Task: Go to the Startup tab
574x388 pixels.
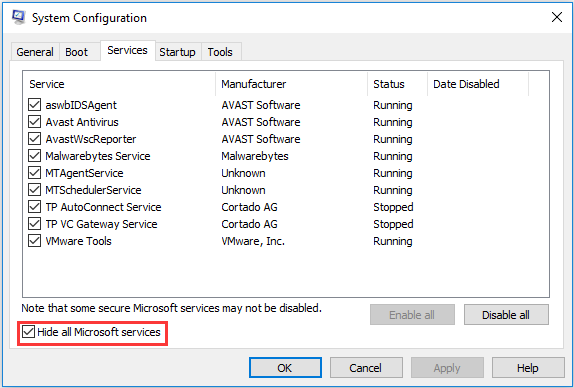Action: [x=177, y=52]
